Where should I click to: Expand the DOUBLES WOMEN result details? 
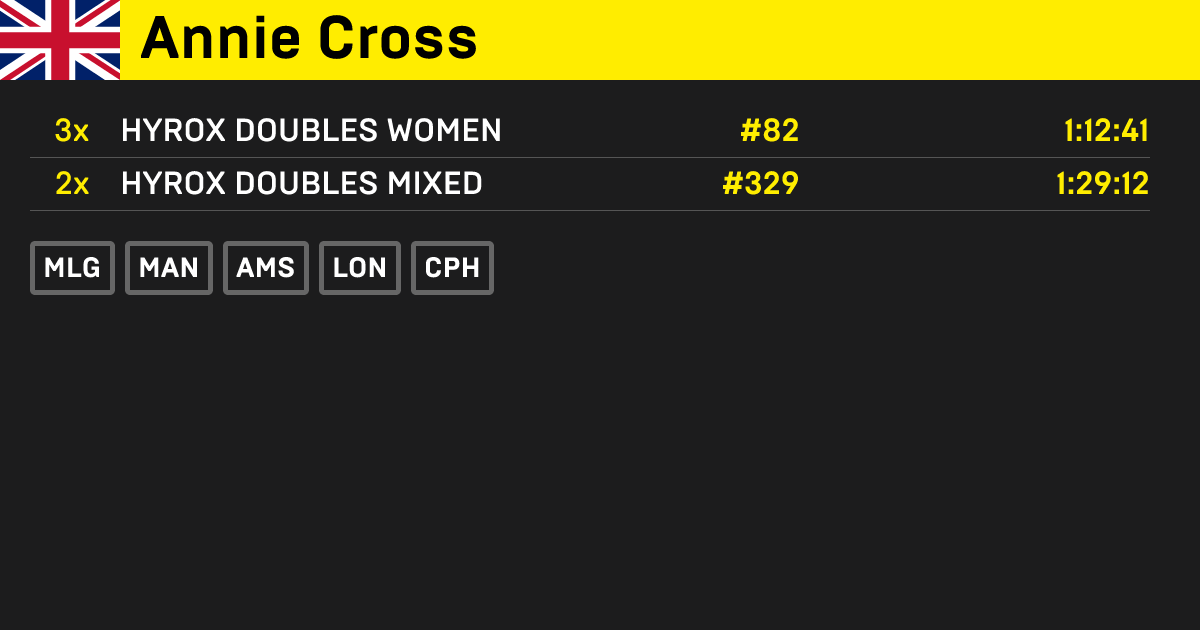311,130
